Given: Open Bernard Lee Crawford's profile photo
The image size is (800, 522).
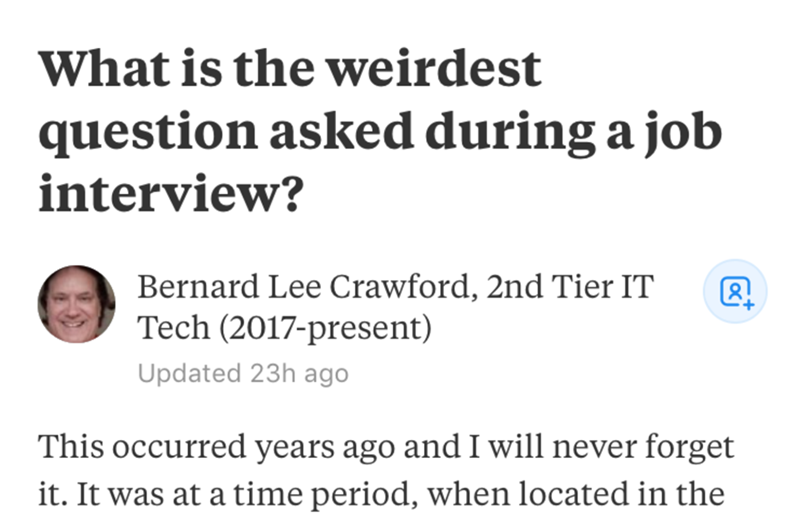Looking at the screenshot, I should (x=76, y=304).
